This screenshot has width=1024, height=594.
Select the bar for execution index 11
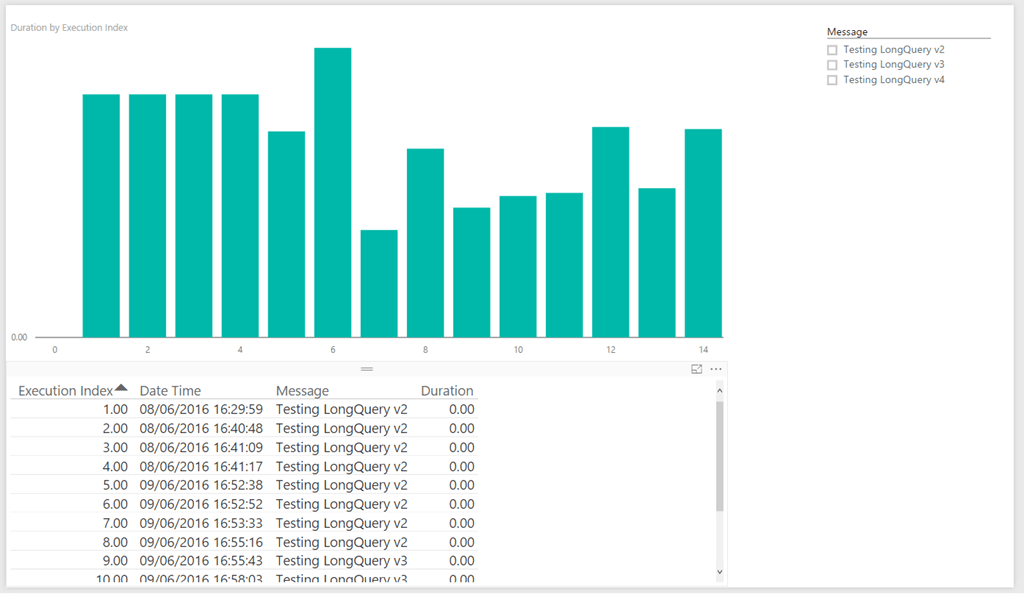pyautogui.click(x=565, y=265)
